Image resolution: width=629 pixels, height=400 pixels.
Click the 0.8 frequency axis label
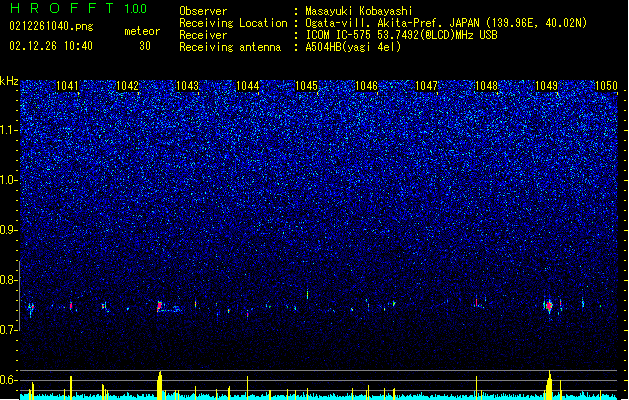click(x=8, y=280)
